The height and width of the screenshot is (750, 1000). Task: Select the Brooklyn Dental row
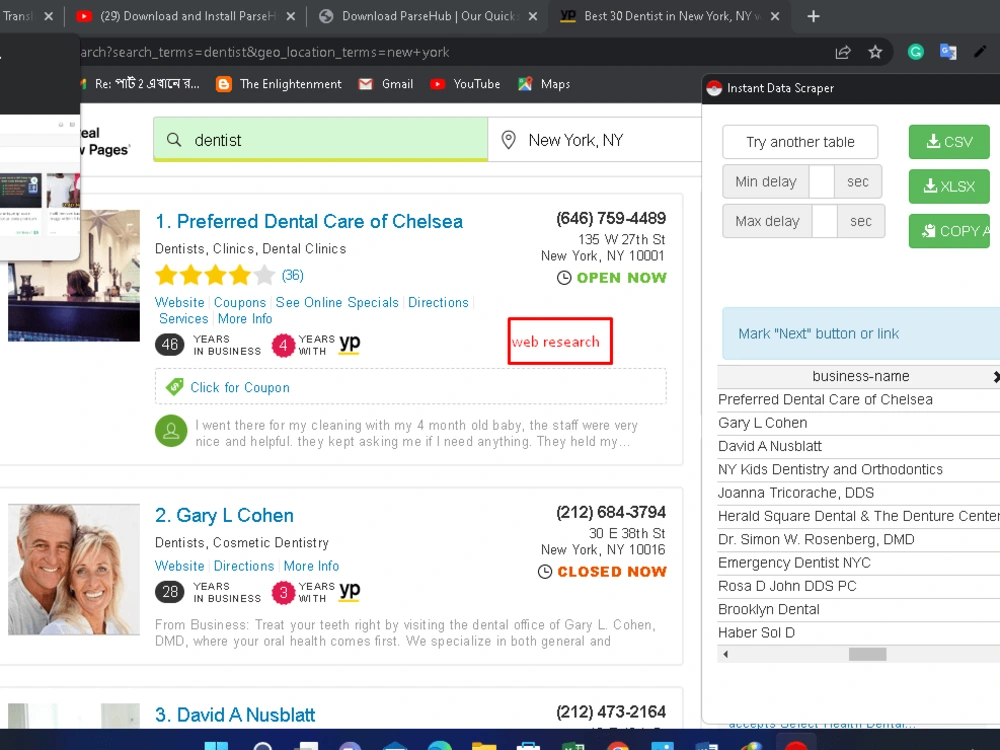pos(858,609)
